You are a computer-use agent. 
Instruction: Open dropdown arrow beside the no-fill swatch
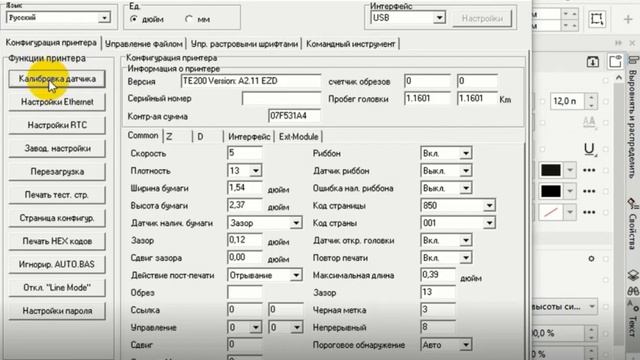click(x=570, y=212)
